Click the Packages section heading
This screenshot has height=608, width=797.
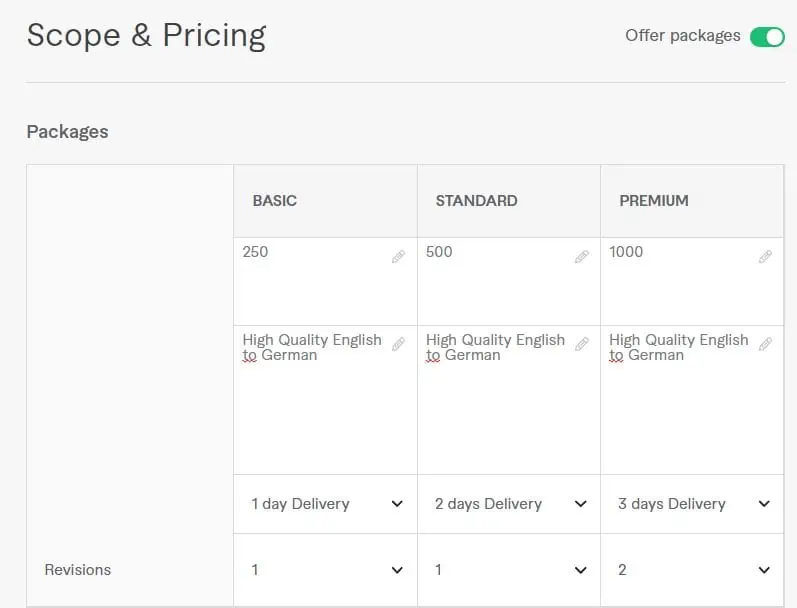(68, 132)
